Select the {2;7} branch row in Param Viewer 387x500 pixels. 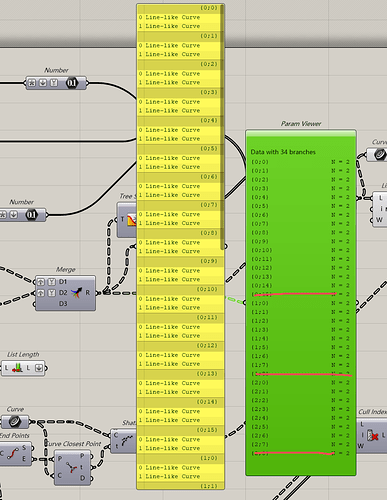coord(301,444)
